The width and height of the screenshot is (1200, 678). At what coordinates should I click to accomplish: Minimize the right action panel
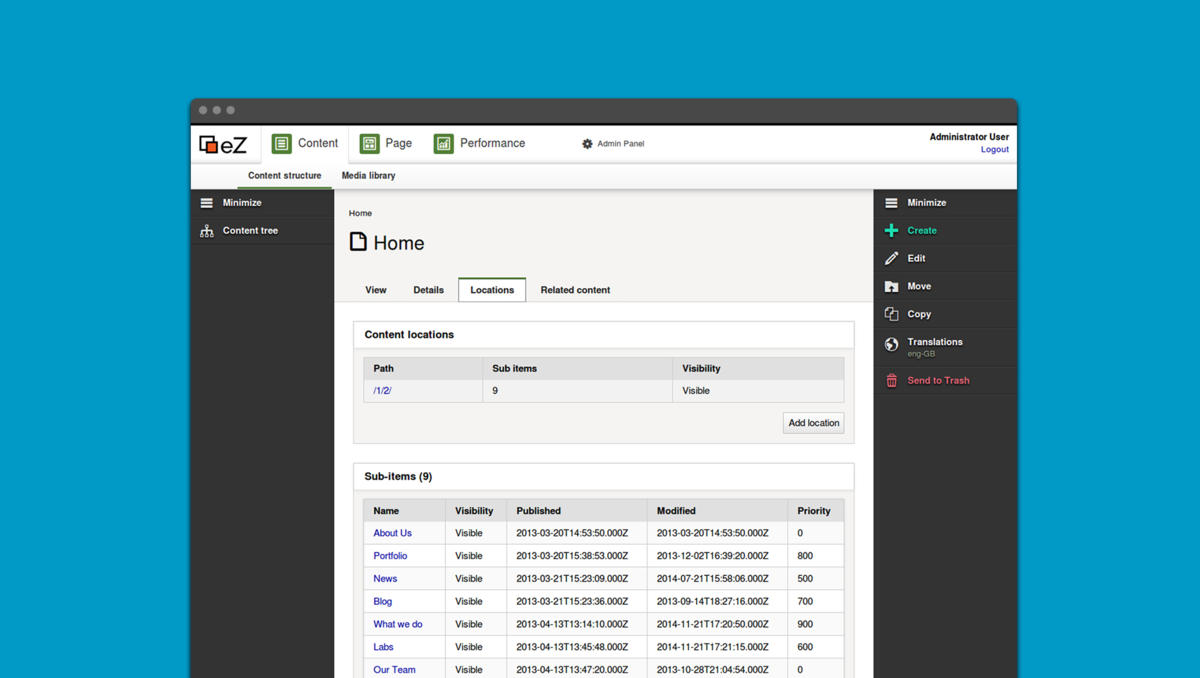[891, 202]
